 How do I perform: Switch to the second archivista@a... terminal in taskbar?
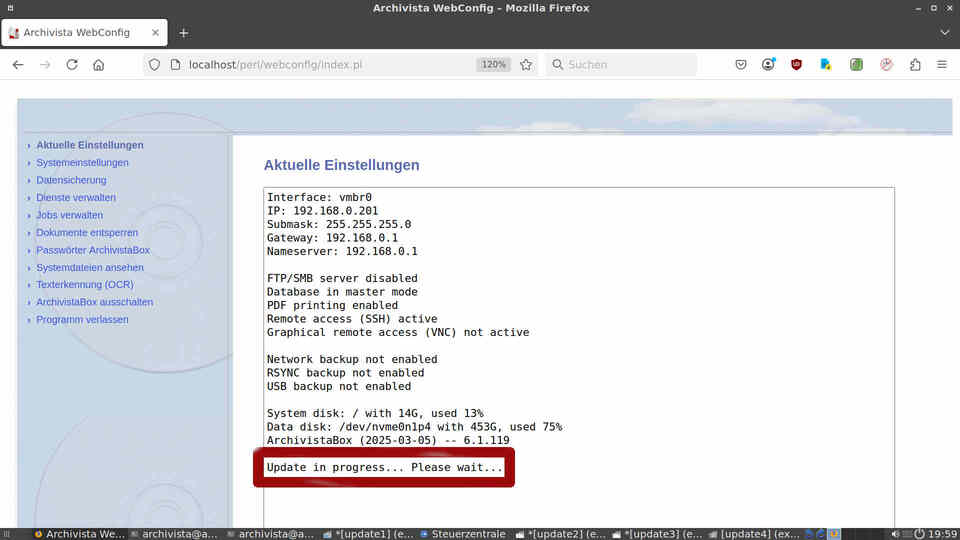[x=270, y=534]
